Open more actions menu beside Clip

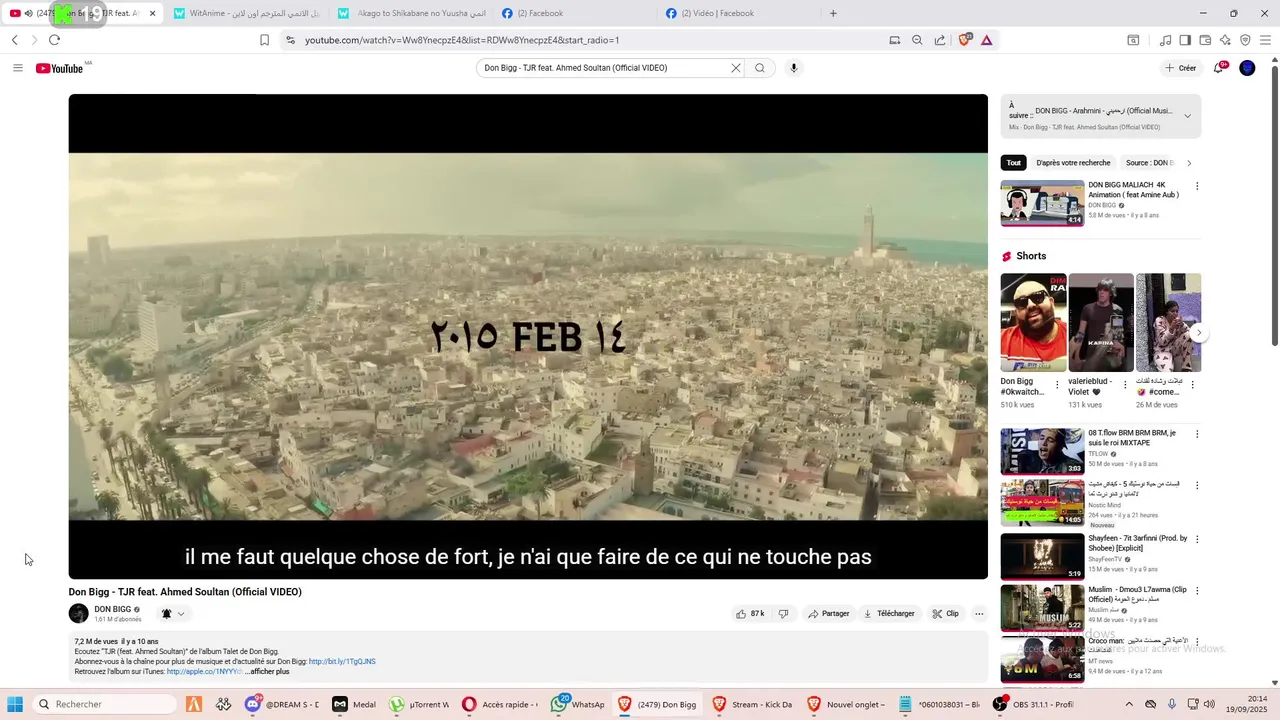(979, 614)
